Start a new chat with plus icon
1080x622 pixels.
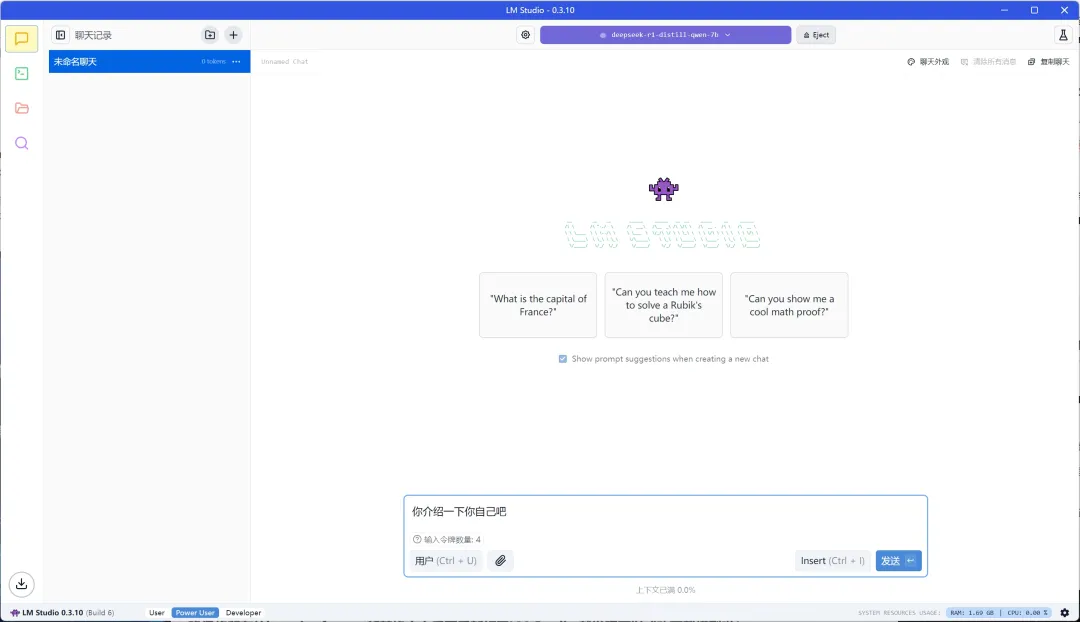click(x=233, y=35)
